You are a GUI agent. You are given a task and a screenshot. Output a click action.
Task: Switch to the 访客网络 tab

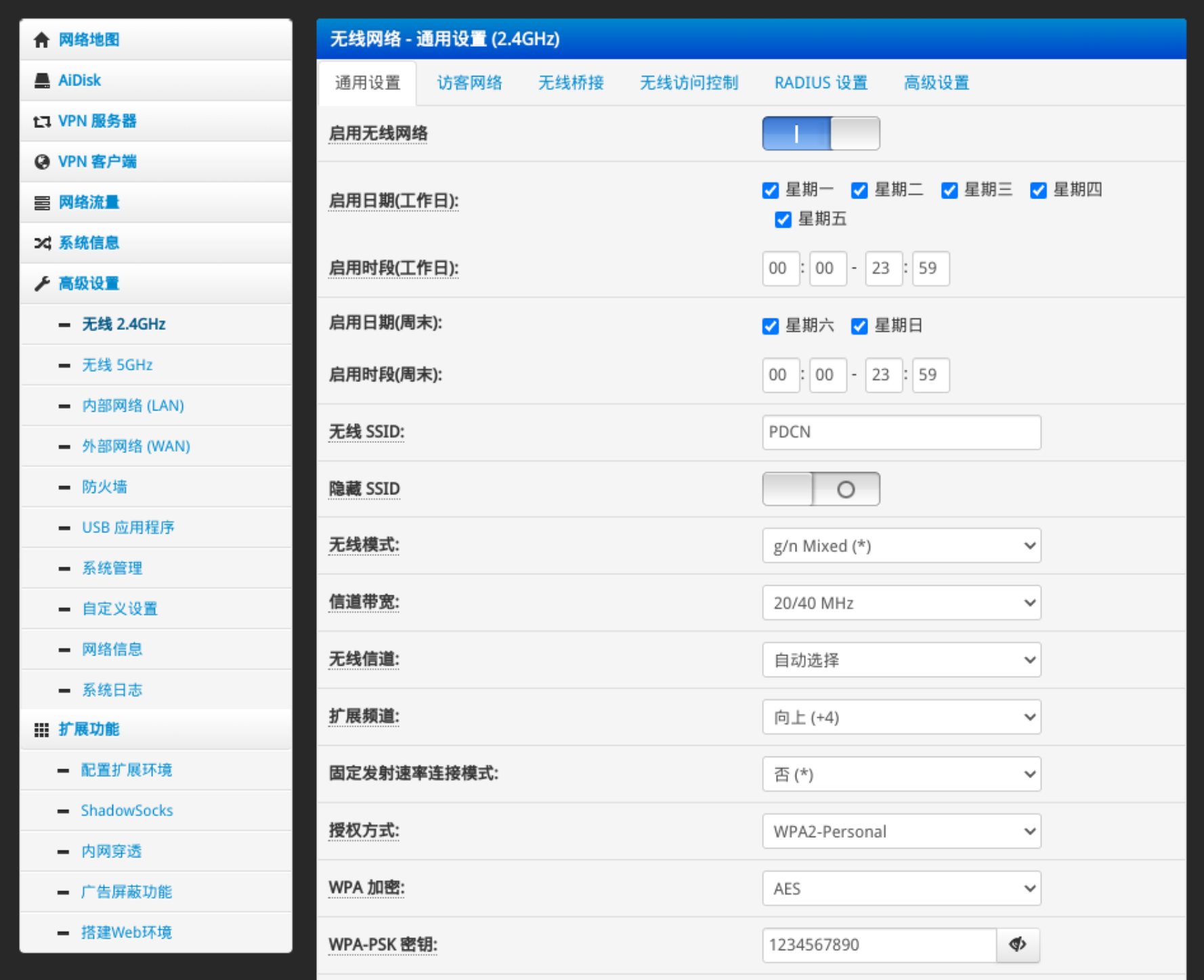tap(469, 83)
